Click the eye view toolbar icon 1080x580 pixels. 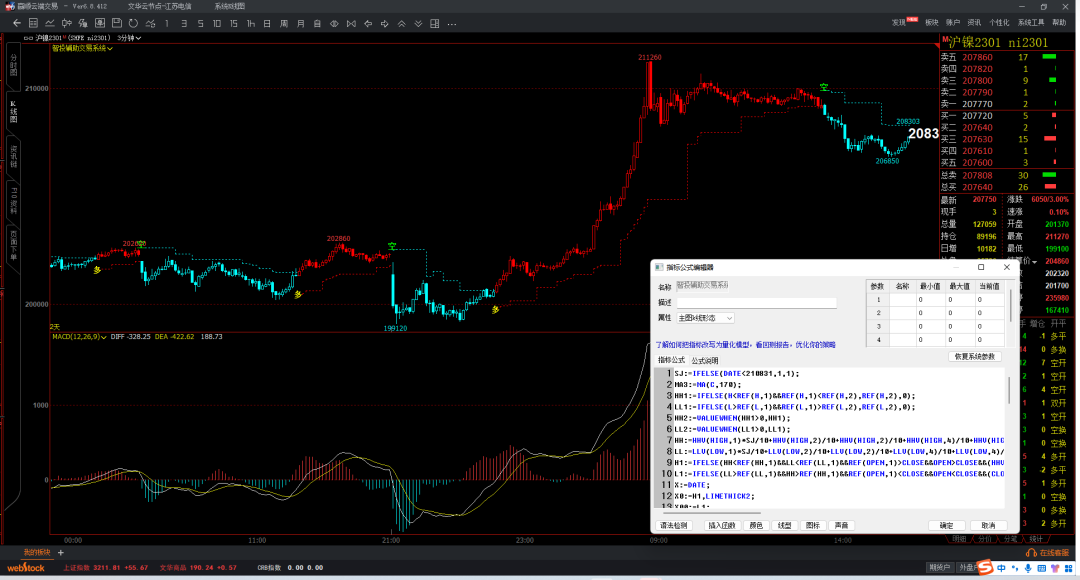pos(334,23)
